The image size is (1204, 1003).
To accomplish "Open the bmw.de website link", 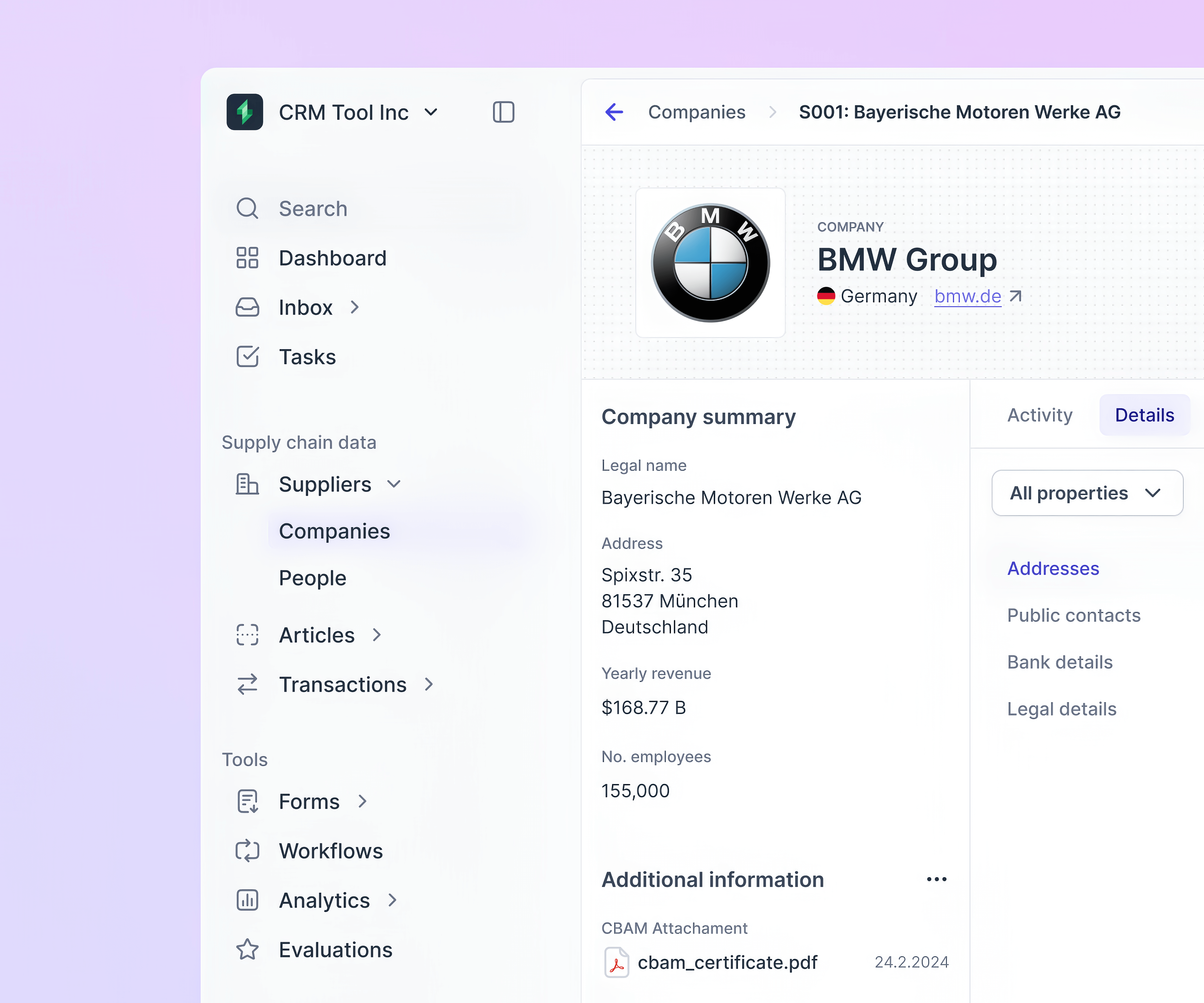I will 968,296.
